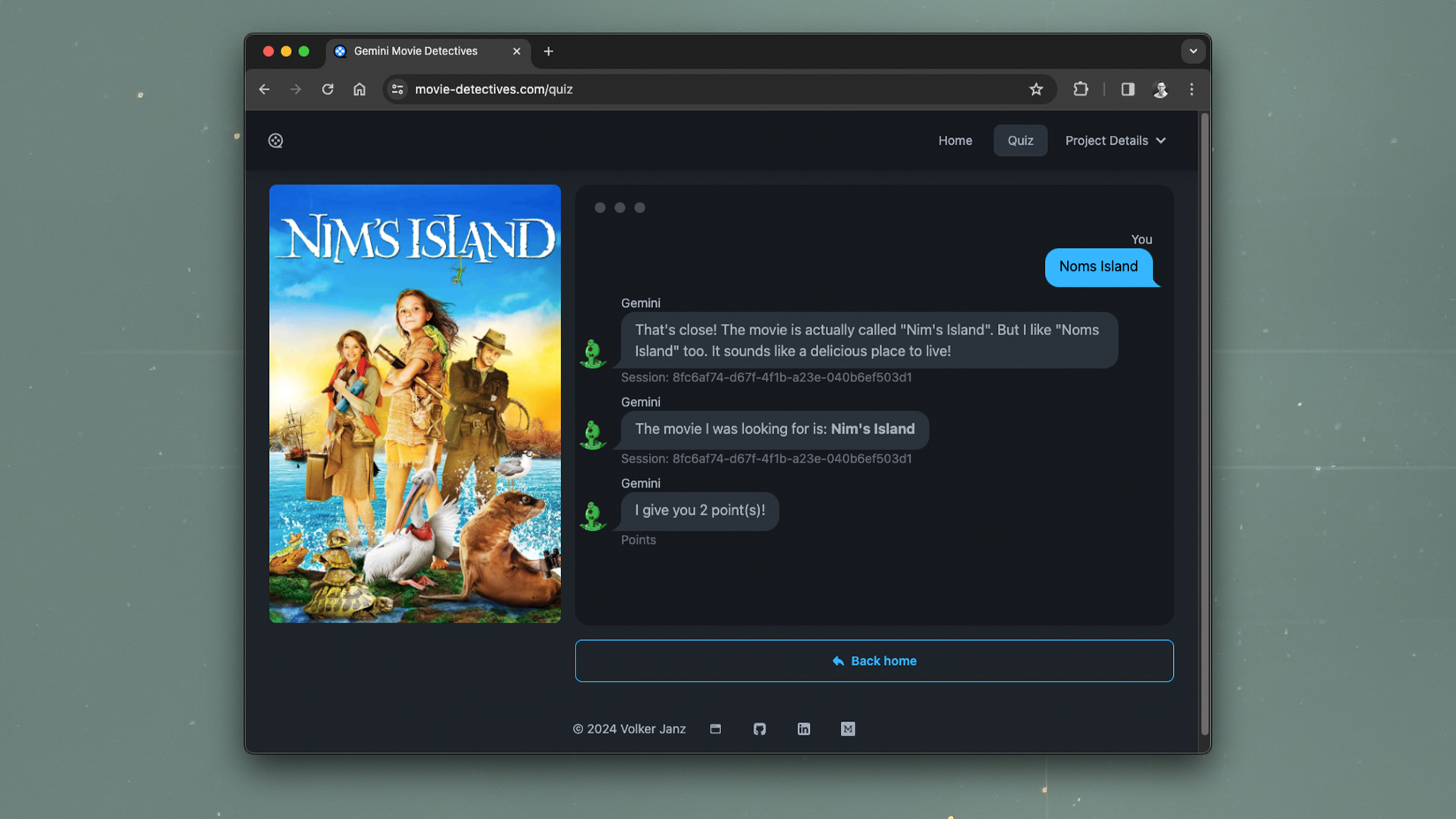
Task: Click the film reel site logo
Action: pos(275,140)
